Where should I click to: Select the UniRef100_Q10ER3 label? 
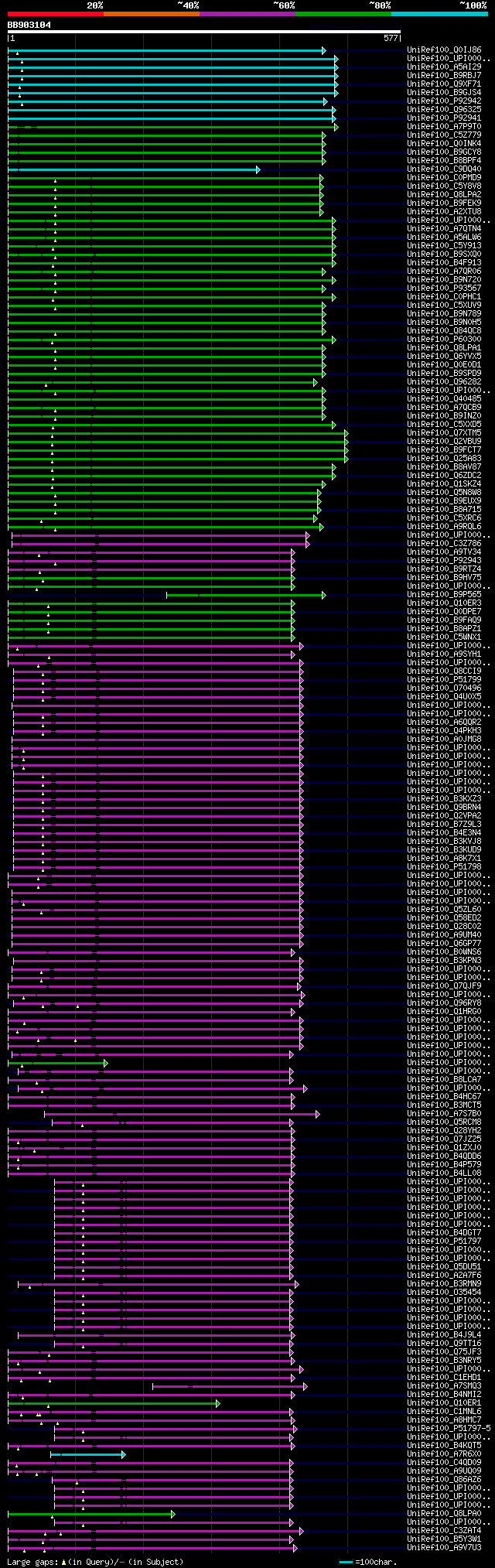click(x=444, y=603)
